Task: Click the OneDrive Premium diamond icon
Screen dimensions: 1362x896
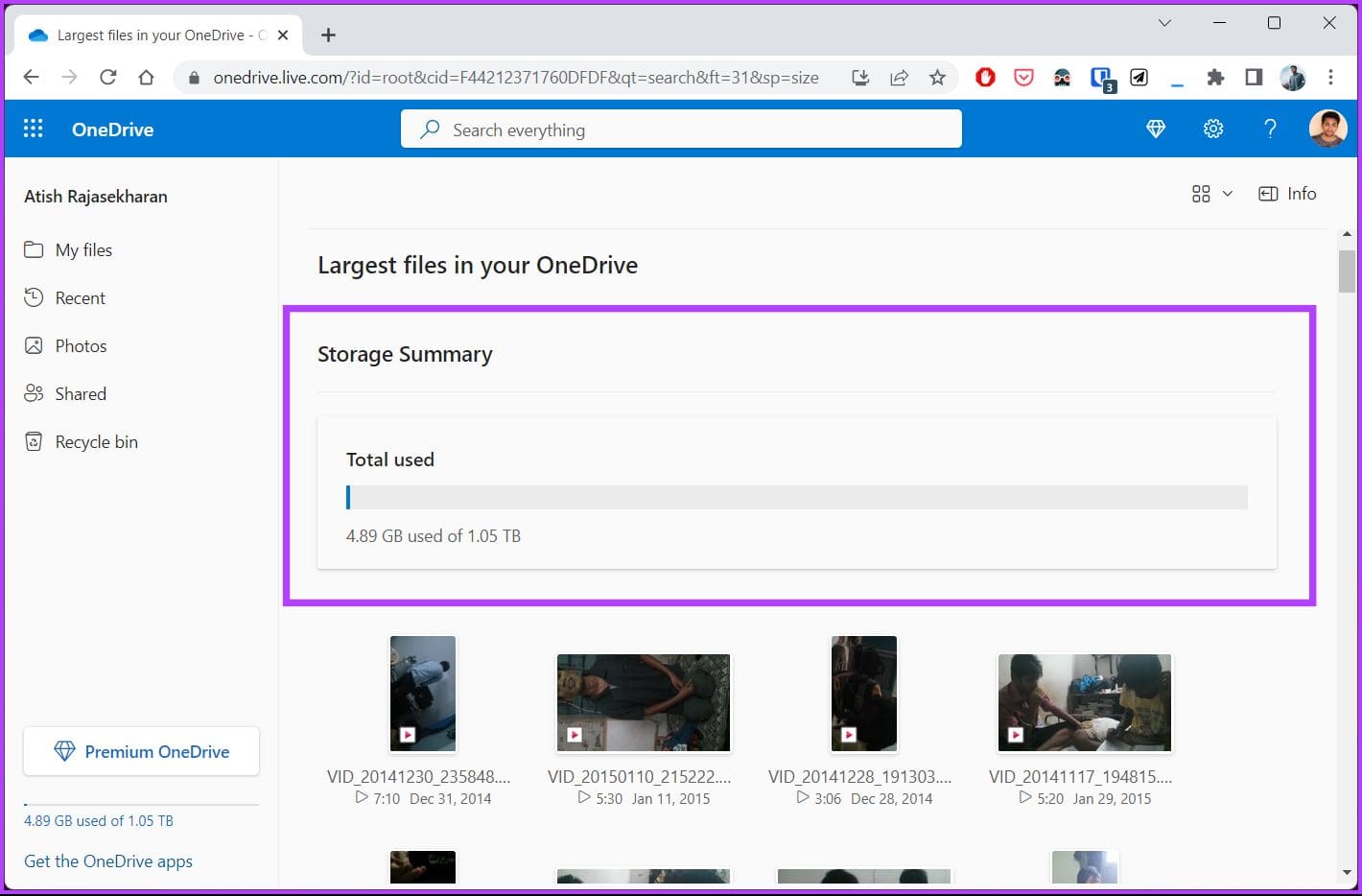Action: tap(1155, 128)
